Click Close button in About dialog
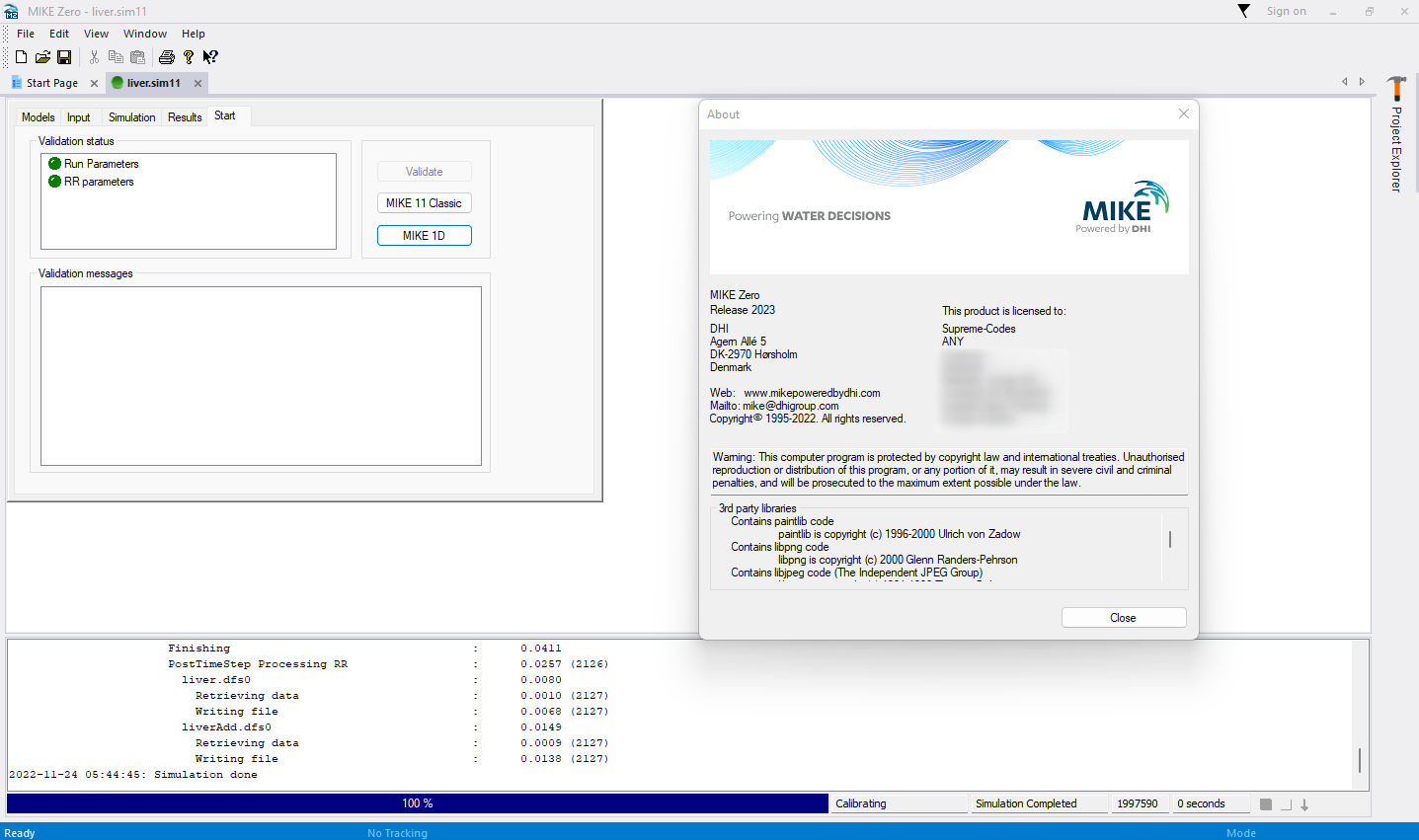This screenshot has width=1419, height=840. (1123, 618)
